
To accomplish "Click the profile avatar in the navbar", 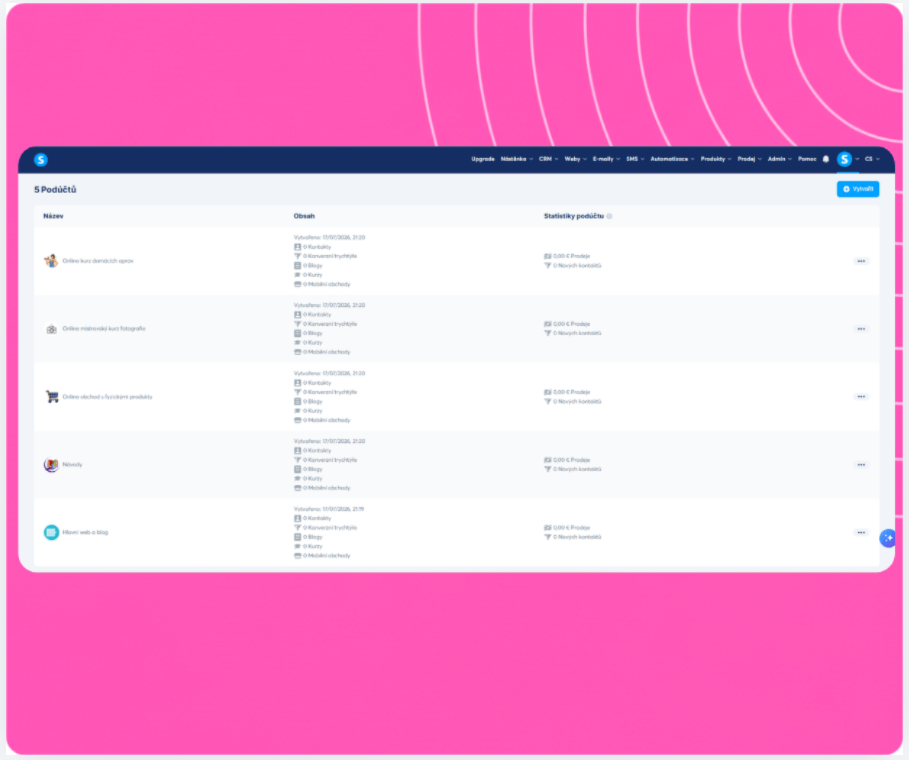I will 845,159.
